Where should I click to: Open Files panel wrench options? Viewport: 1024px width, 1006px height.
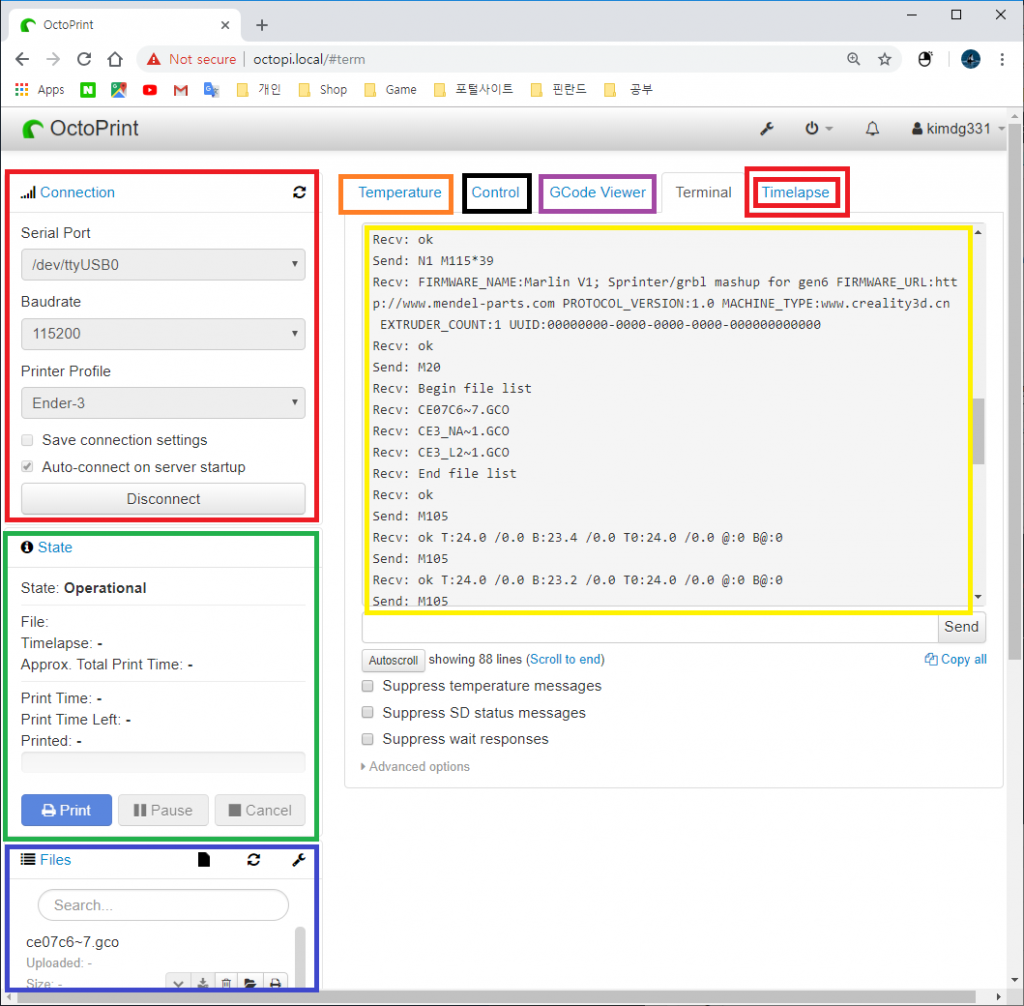298,860
